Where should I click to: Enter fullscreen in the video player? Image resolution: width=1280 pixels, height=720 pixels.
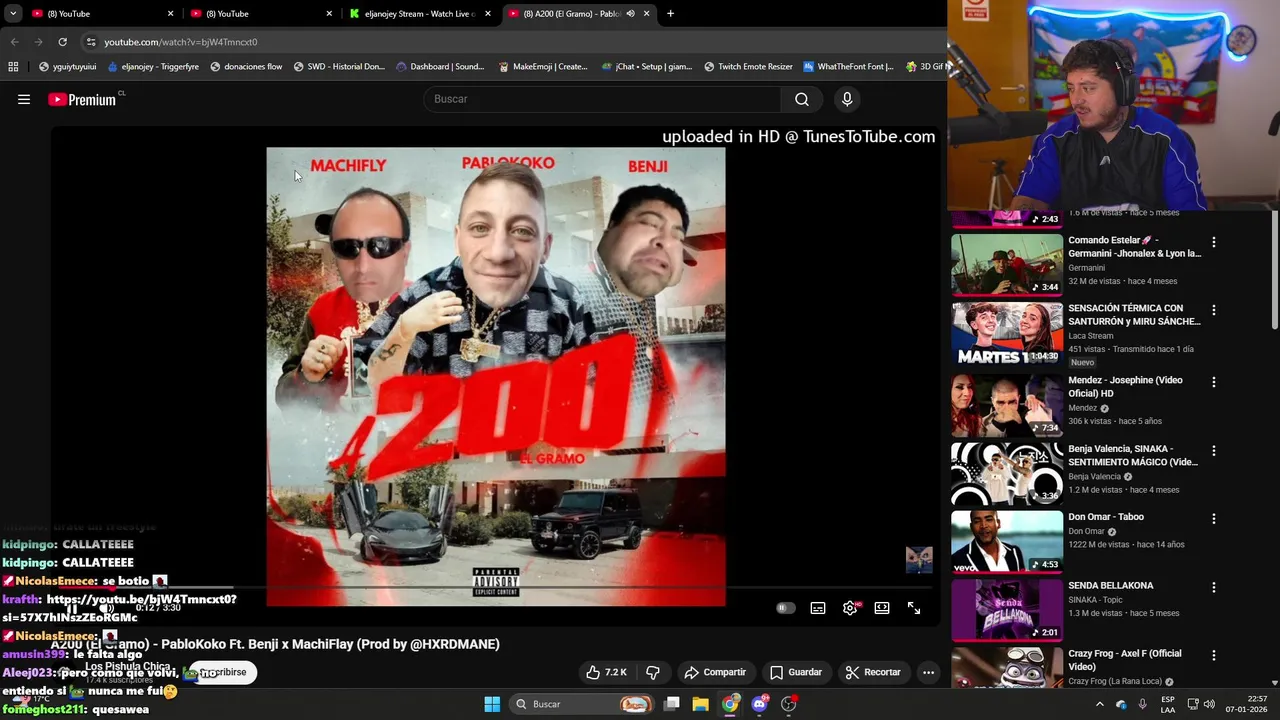coord(914,608)
